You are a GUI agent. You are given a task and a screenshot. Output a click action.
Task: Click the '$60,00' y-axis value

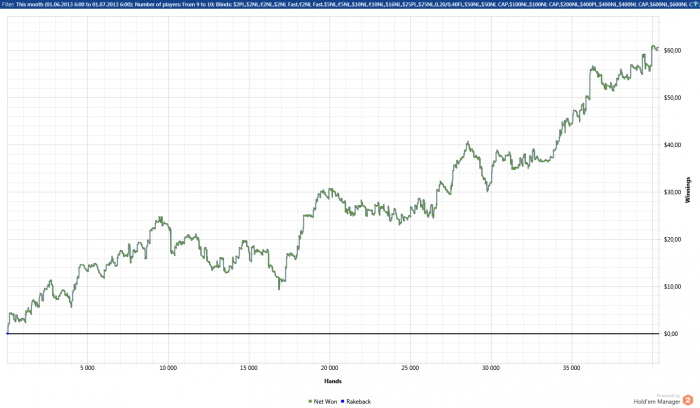point(672,50)
